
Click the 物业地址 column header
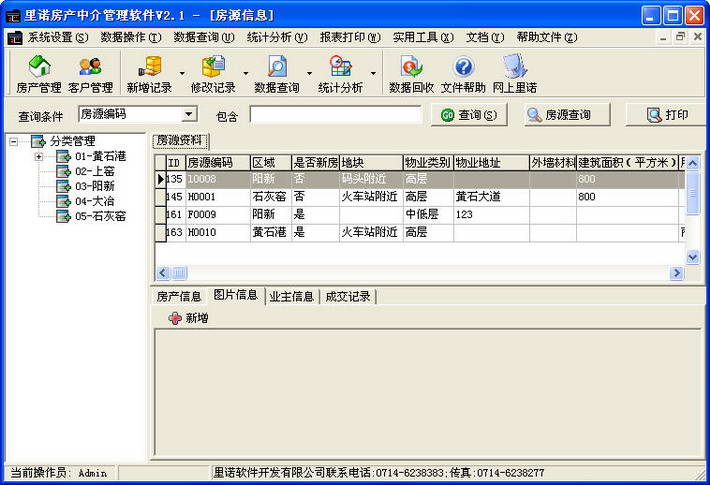491,163
